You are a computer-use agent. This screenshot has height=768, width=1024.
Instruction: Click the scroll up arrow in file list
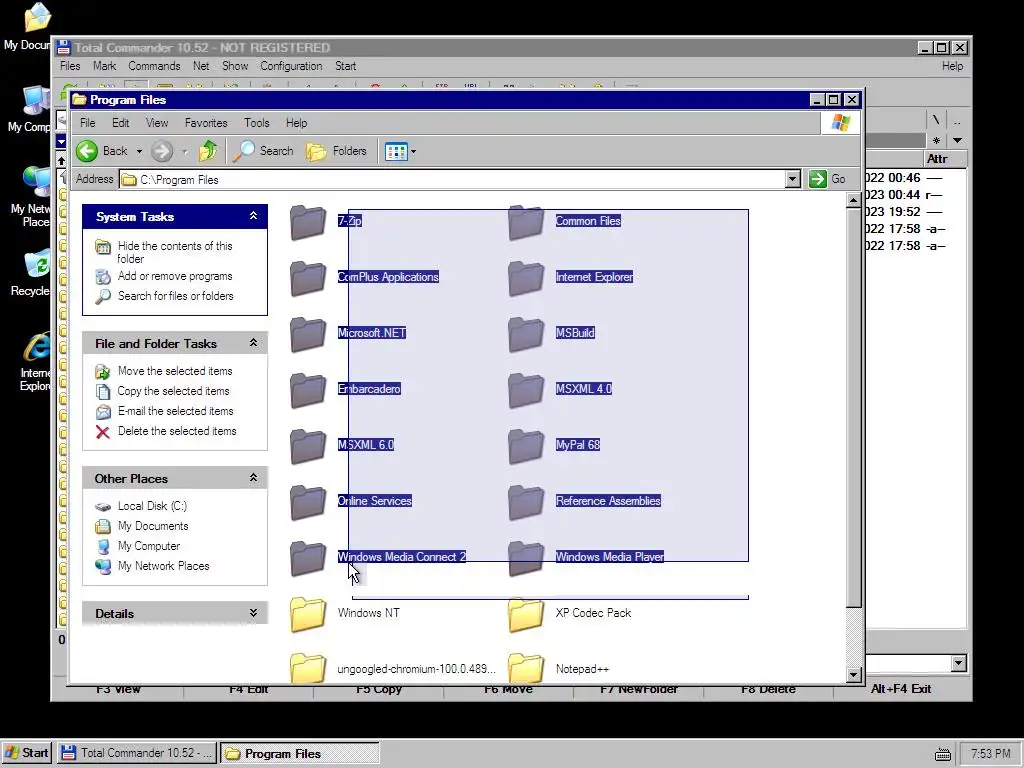pyautogui.click(x=854, y=200)
